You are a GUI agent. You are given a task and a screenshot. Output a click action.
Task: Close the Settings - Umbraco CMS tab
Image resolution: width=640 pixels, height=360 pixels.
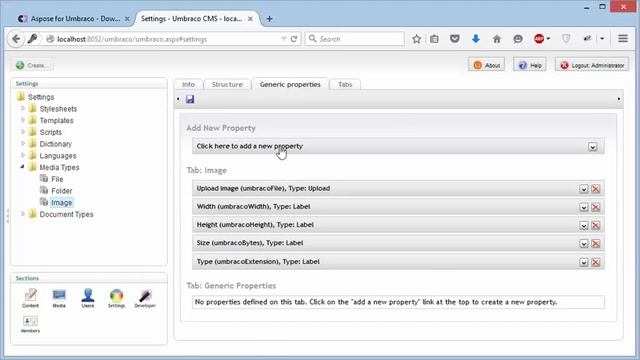tap(250, 19)
